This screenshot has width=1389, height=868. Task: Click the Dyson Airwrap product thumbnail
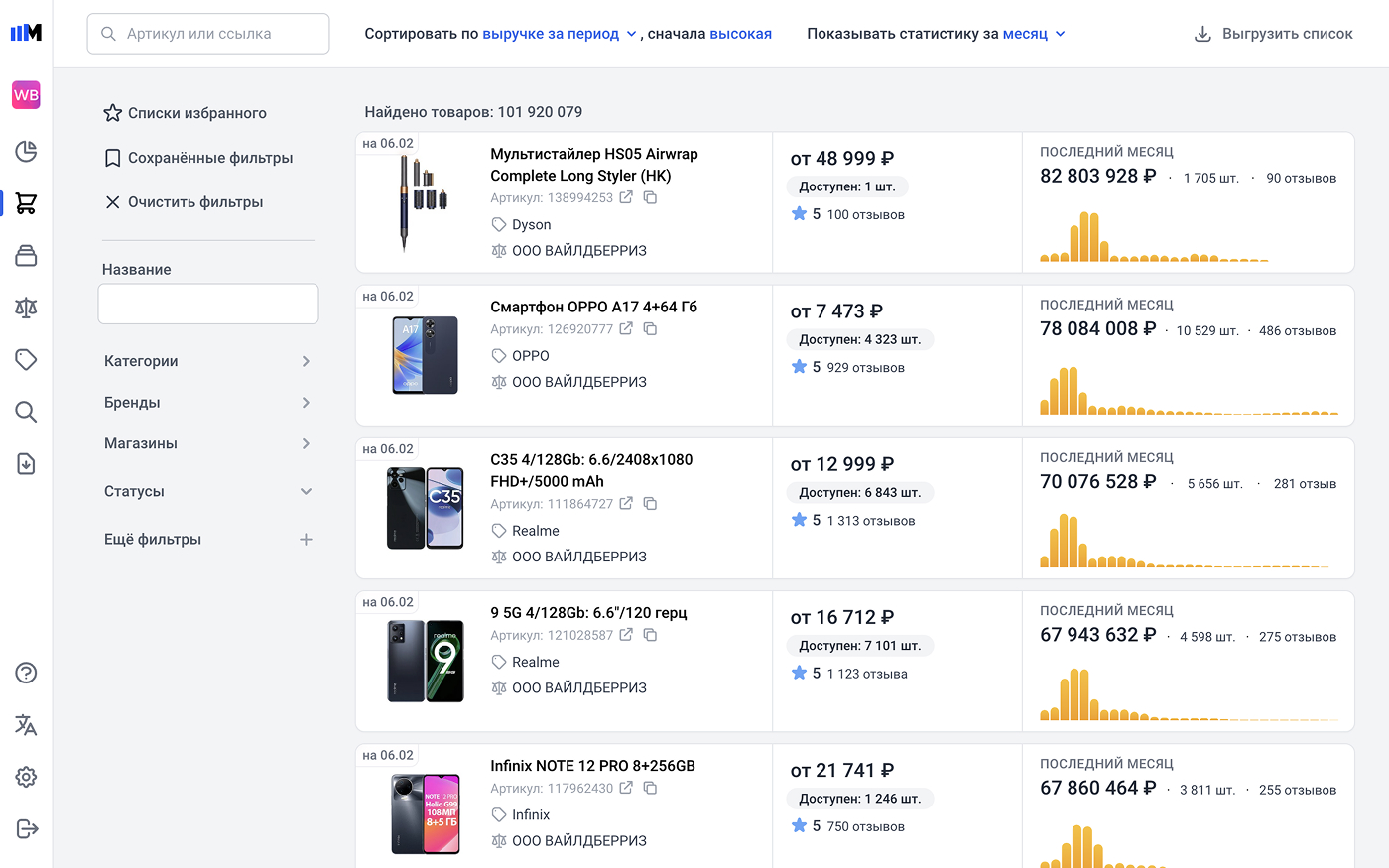click(425, 203)
